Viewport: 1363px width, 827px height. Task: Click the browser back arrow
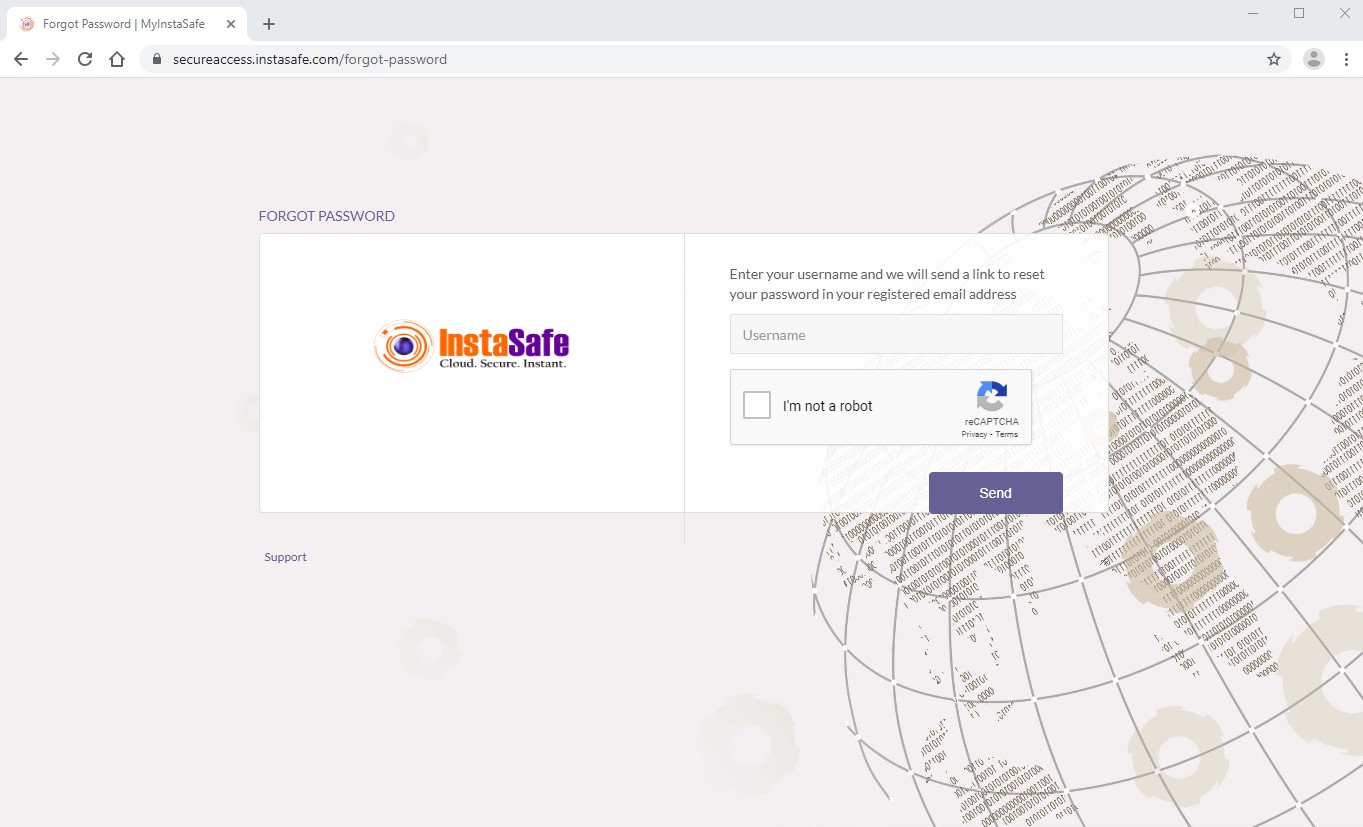[21, 59]
